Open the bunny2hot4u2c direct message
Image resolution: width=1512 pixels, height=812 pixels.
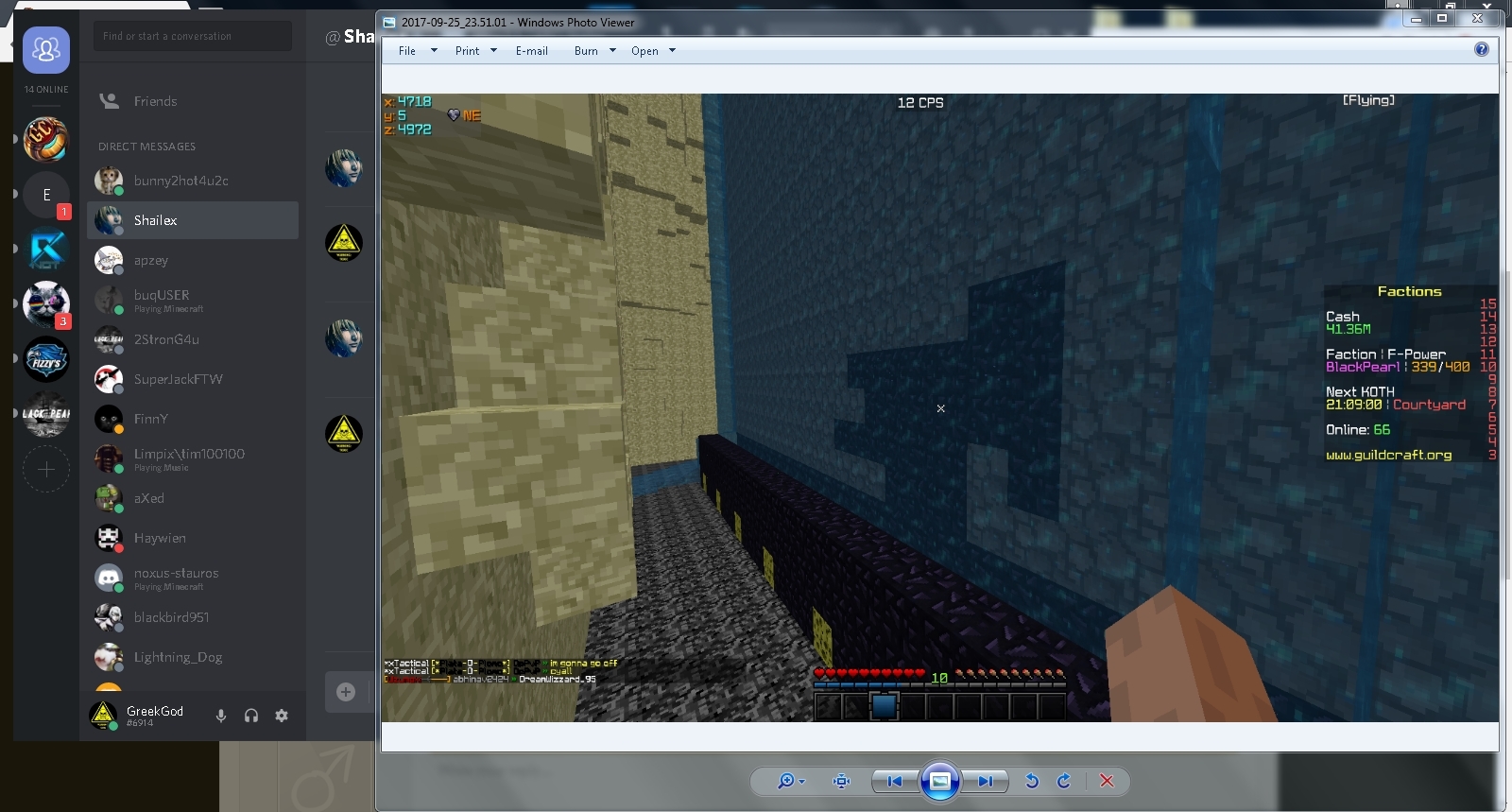pos(193,181)
